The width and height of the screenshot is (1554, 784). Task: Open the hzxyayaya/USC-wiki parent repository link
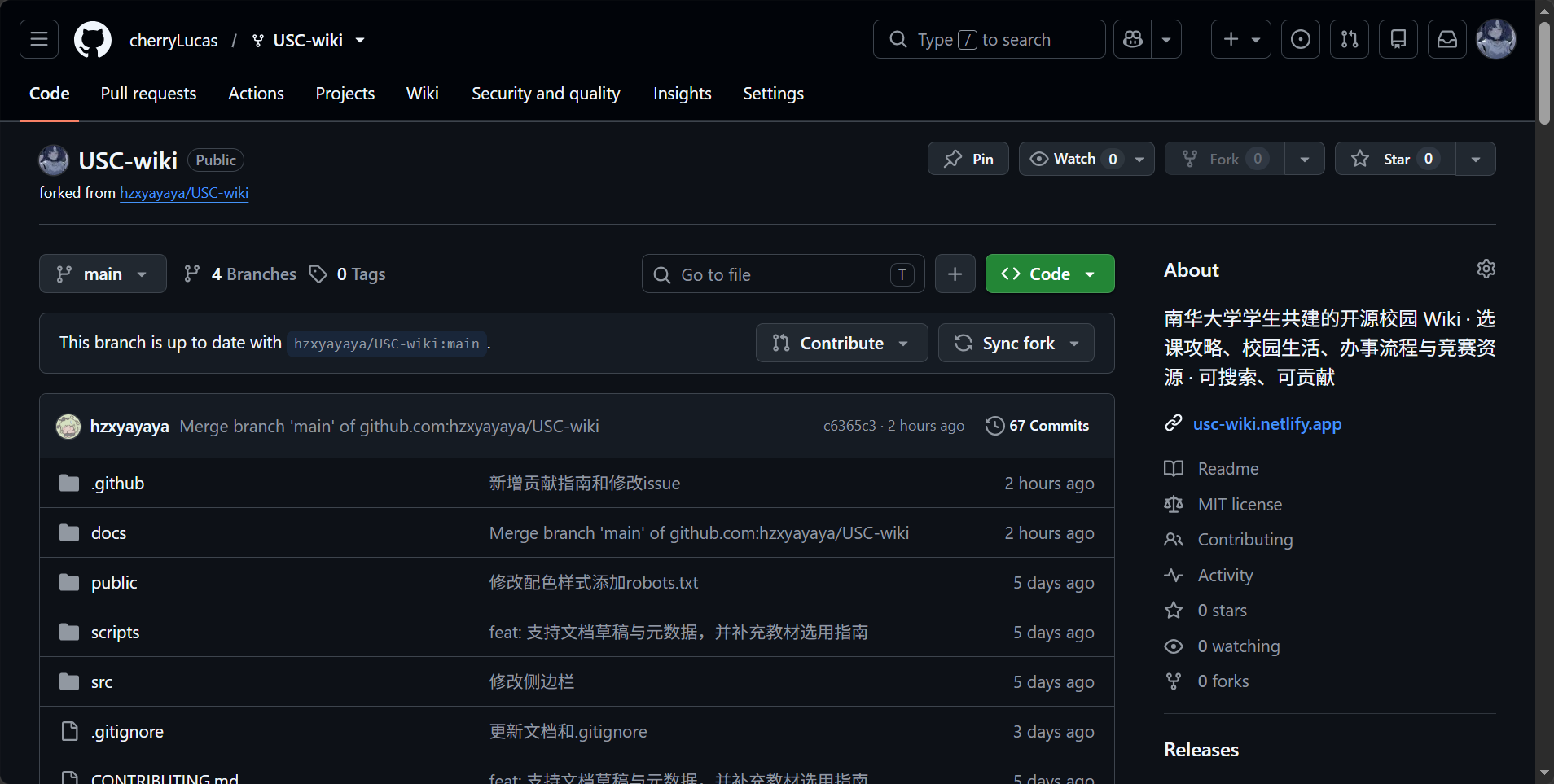184,193
